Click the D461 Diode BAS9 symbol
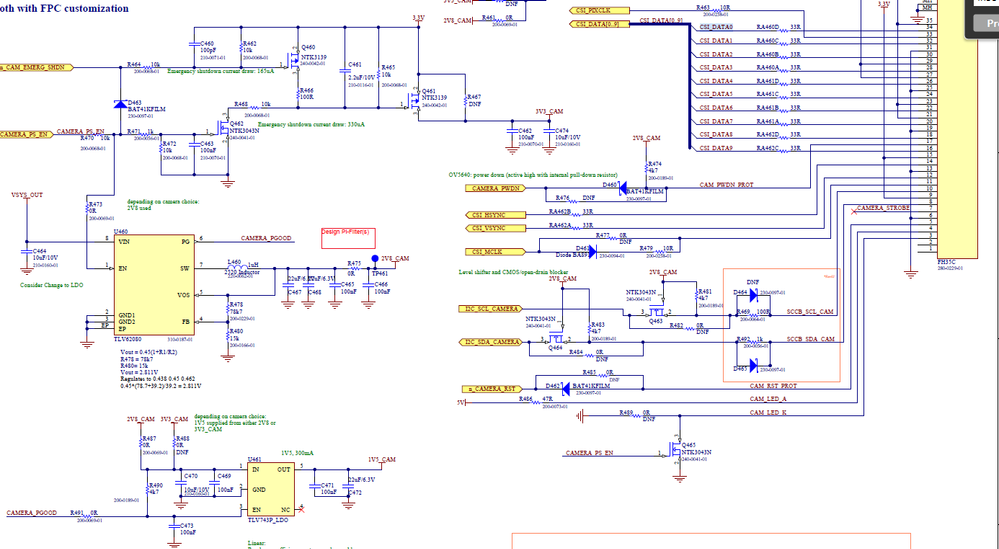This screenshot has width=999, height=549. 592,252
